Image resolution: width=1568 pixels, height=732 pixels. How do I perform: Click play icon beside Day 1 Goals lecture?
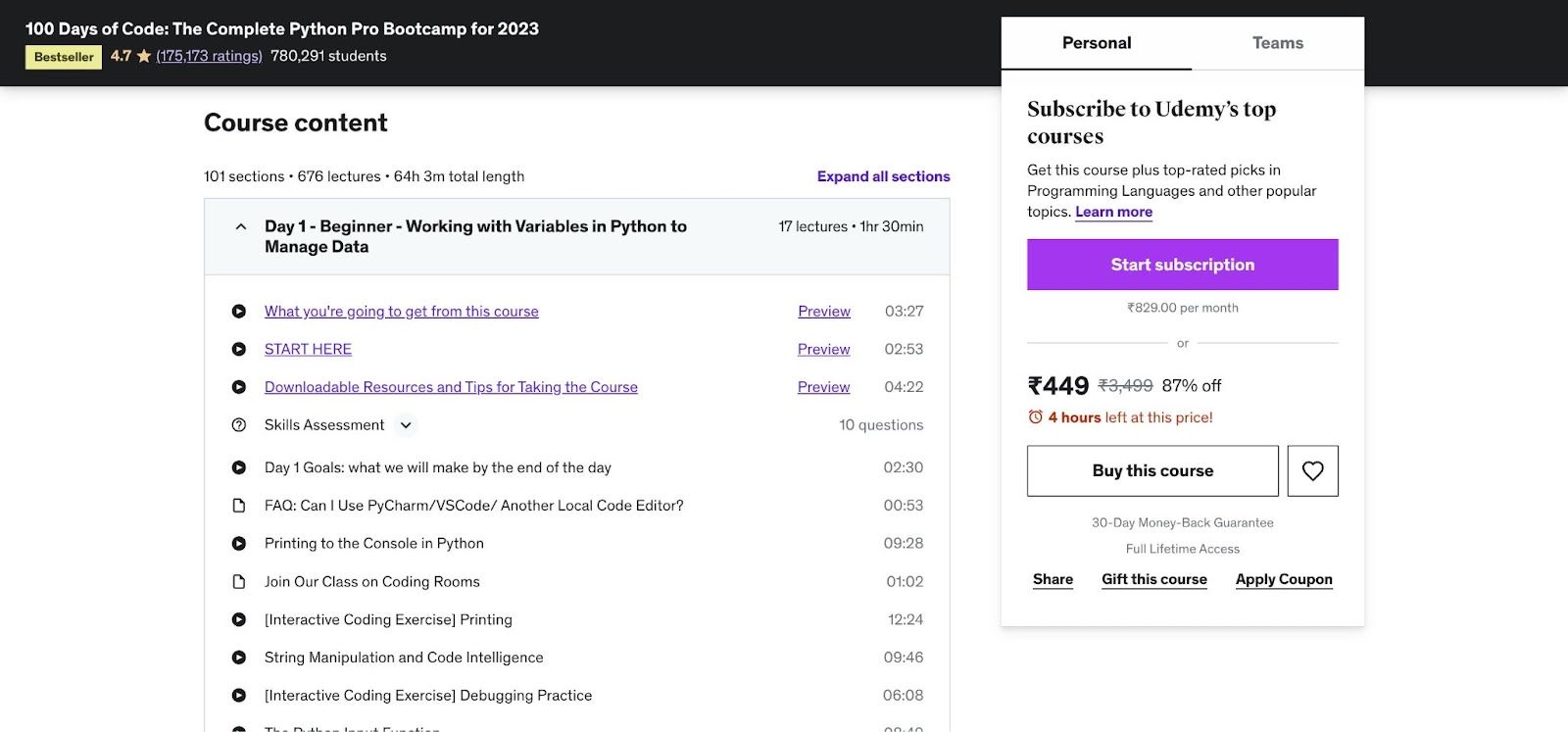[238, 467]
